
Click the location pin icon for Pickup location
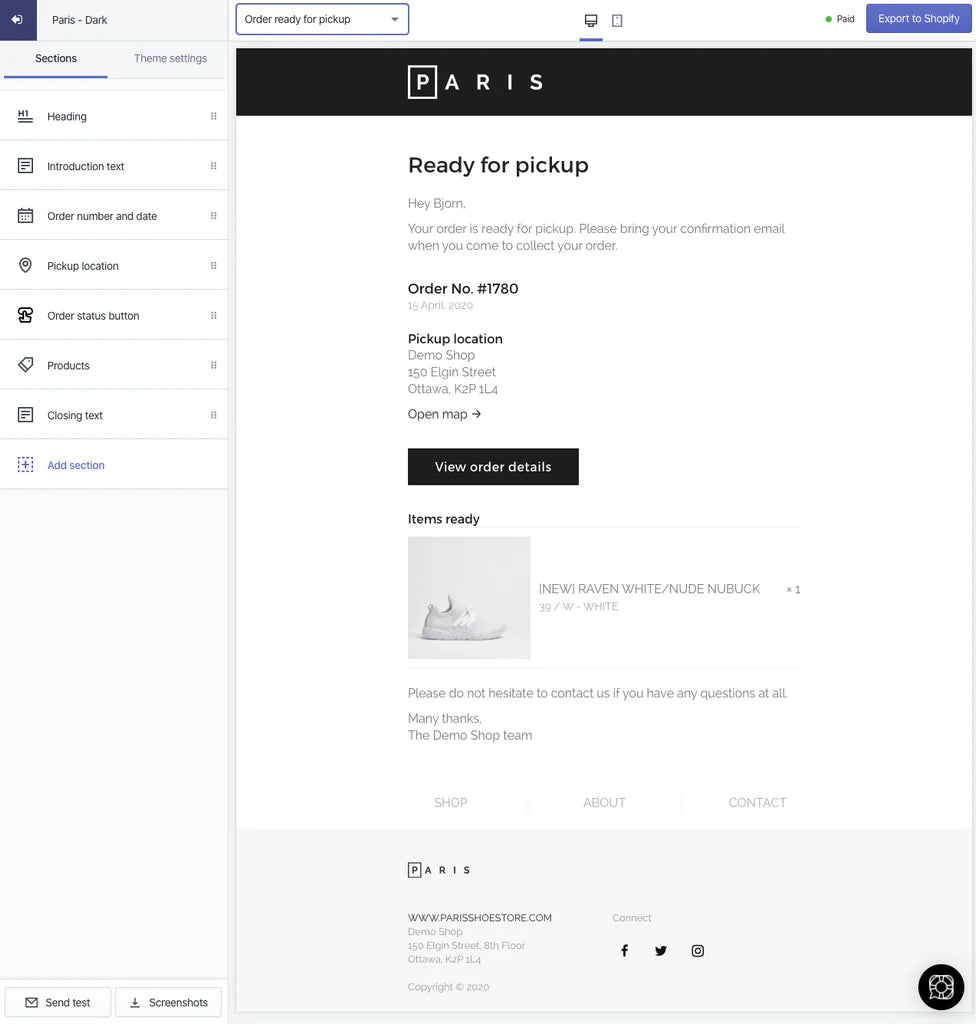click(25, 265)
